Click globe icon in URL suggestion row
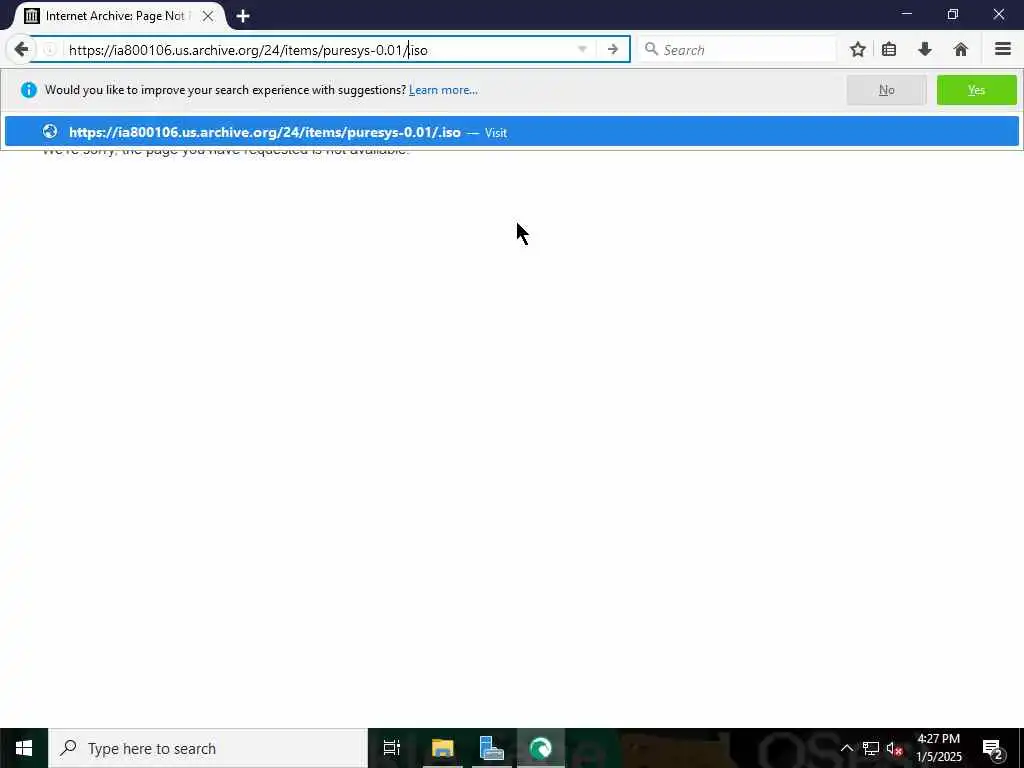1024x768 pixels. pyautogui.click(x=50, y=132)
